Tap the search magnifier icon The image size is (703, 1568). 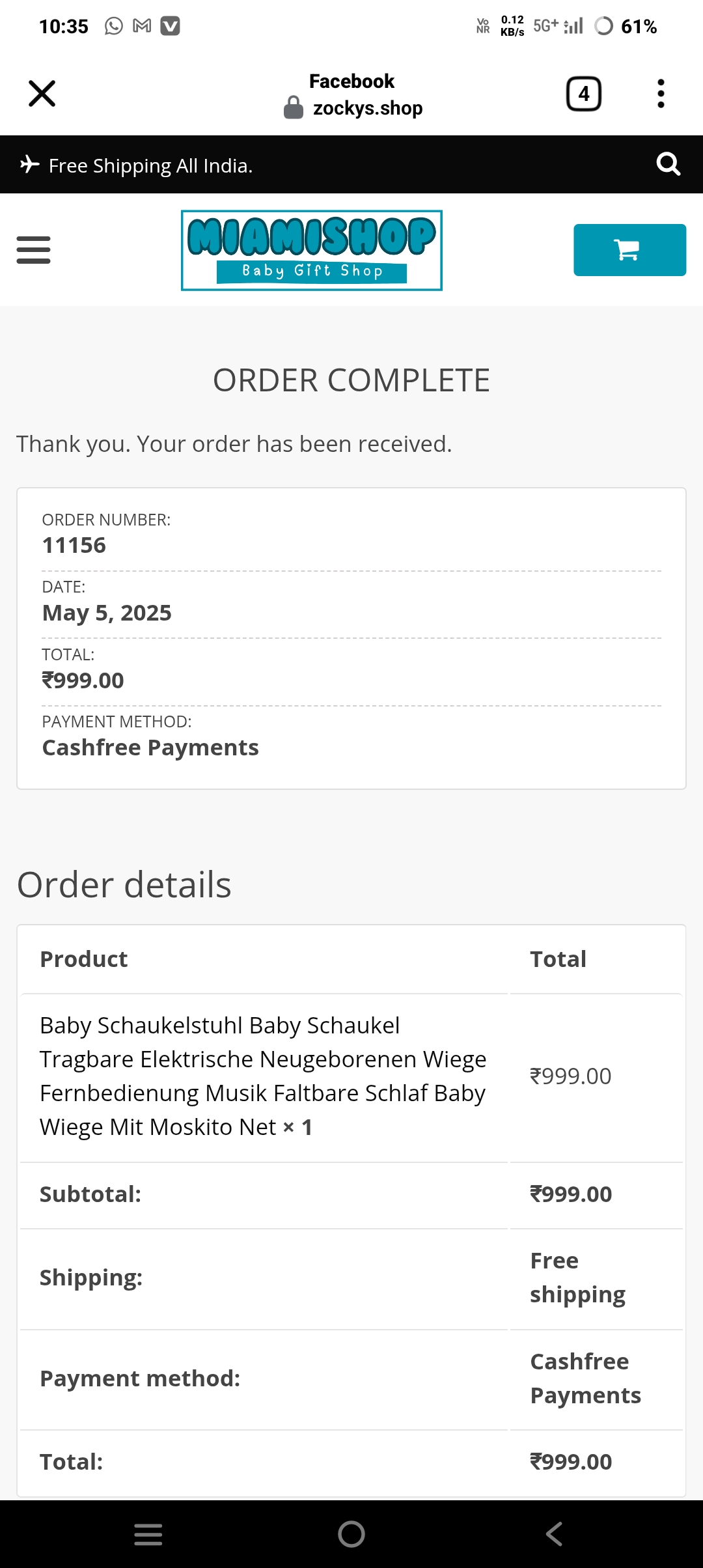click(668, 164)
